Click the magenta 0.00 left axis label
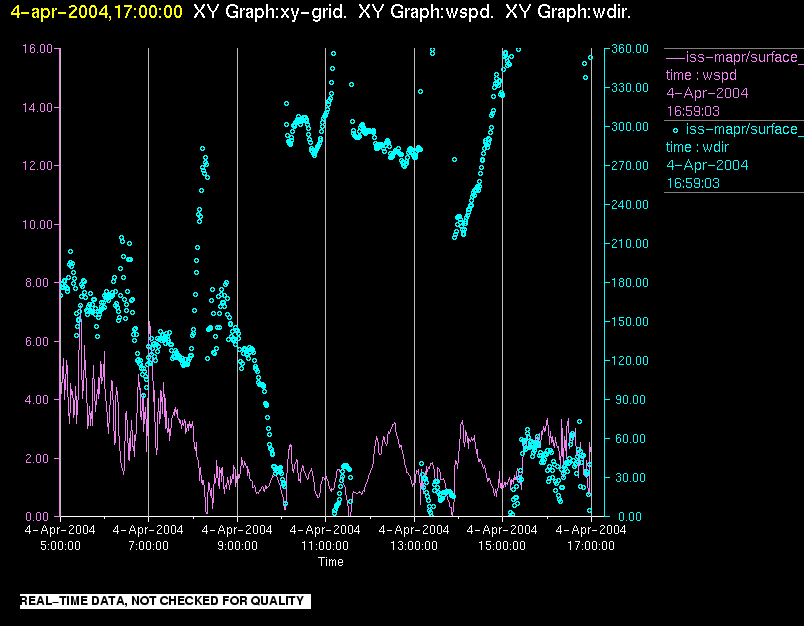The image size is (804, 626). click(x=39, y=517)
